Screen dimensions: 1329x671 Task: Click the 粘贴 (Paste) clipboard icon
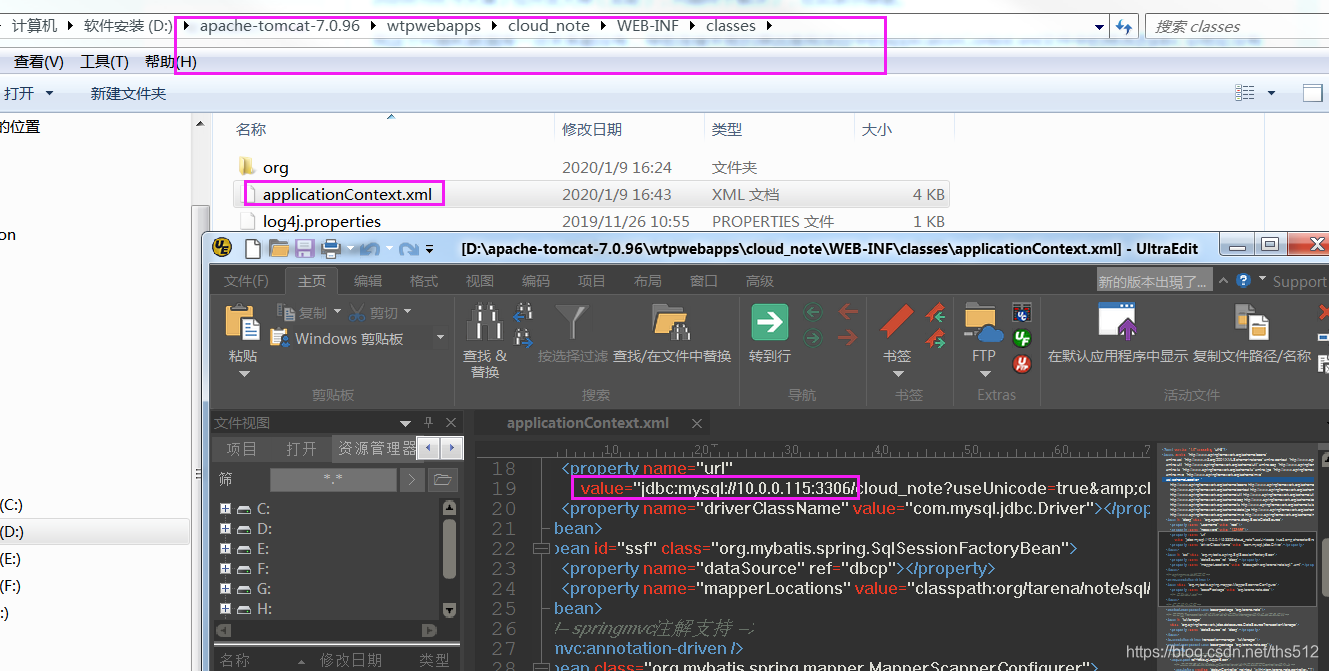click(x=243, y=323)
